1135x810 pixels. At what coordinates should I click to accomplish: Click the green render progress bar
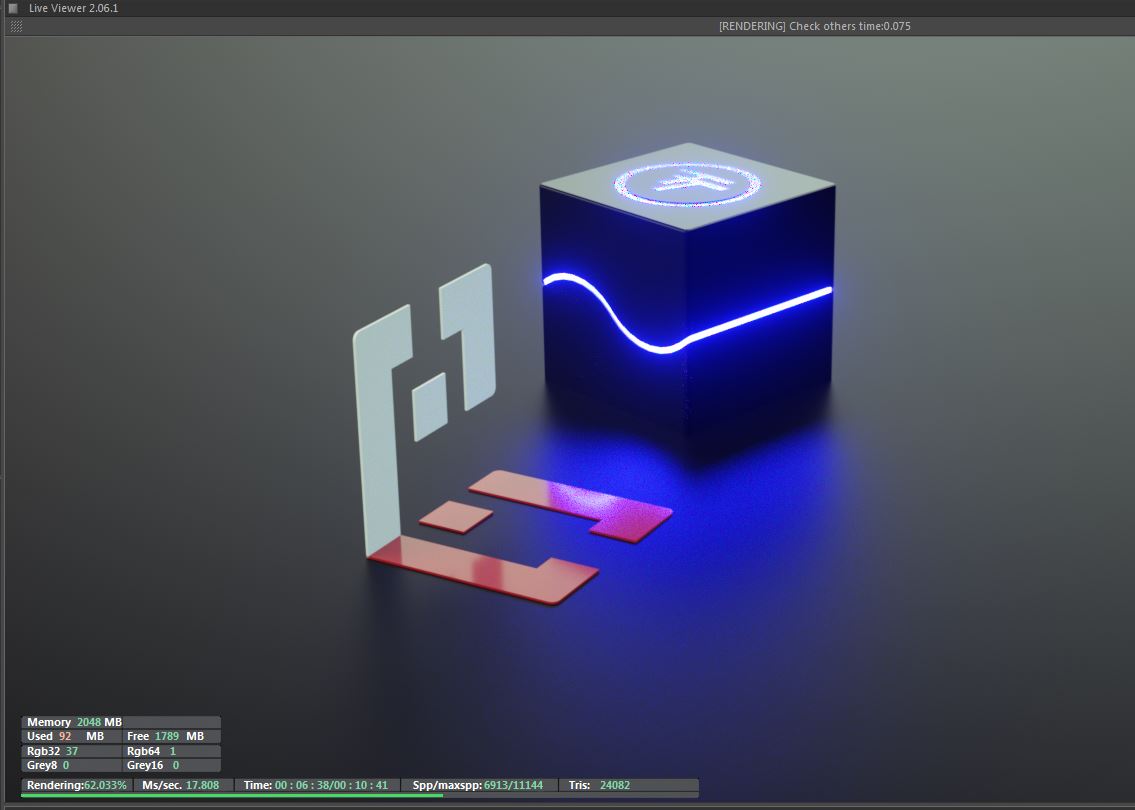tap(232, 795)
